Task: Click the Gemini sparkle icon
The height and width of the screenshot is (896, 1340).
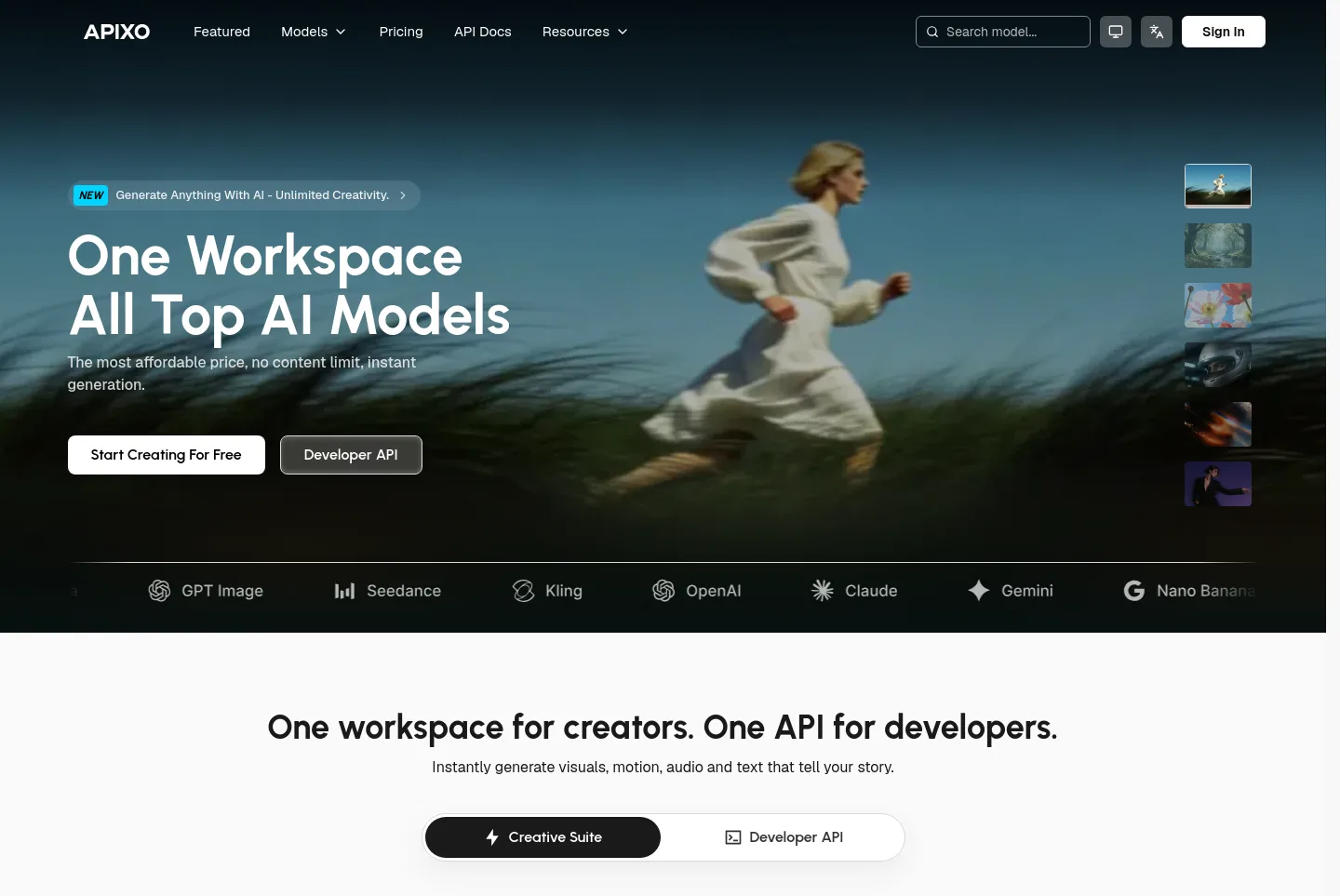Action: (979, 591)
